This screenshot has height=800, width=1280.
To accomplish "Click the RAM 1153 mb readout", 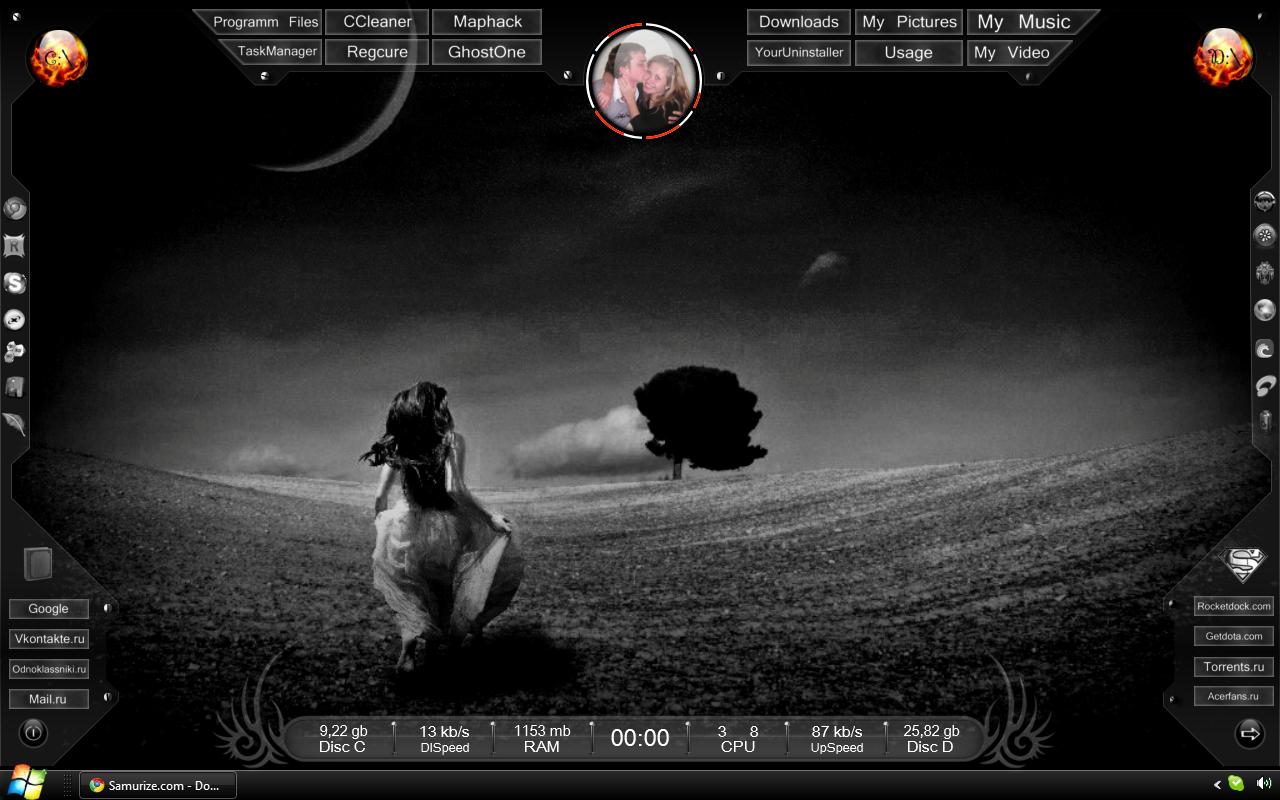I will click(542, 738).
